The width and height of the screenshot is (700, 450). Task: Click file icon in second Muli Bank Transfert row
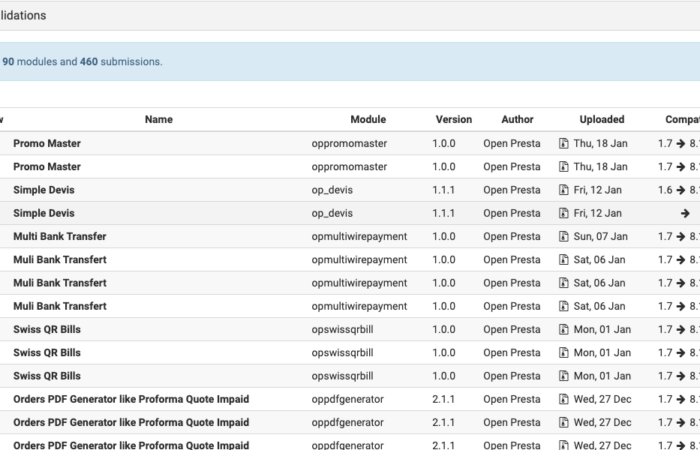pos(564,283)
